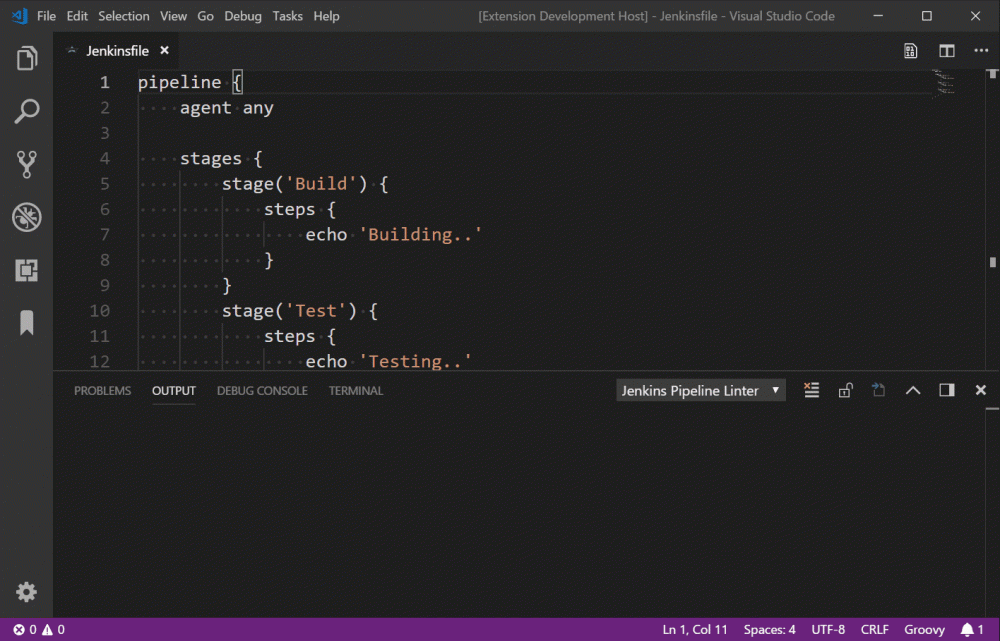
Task: Open Source Control from the activity bar
Action: (x=26, y=163)
